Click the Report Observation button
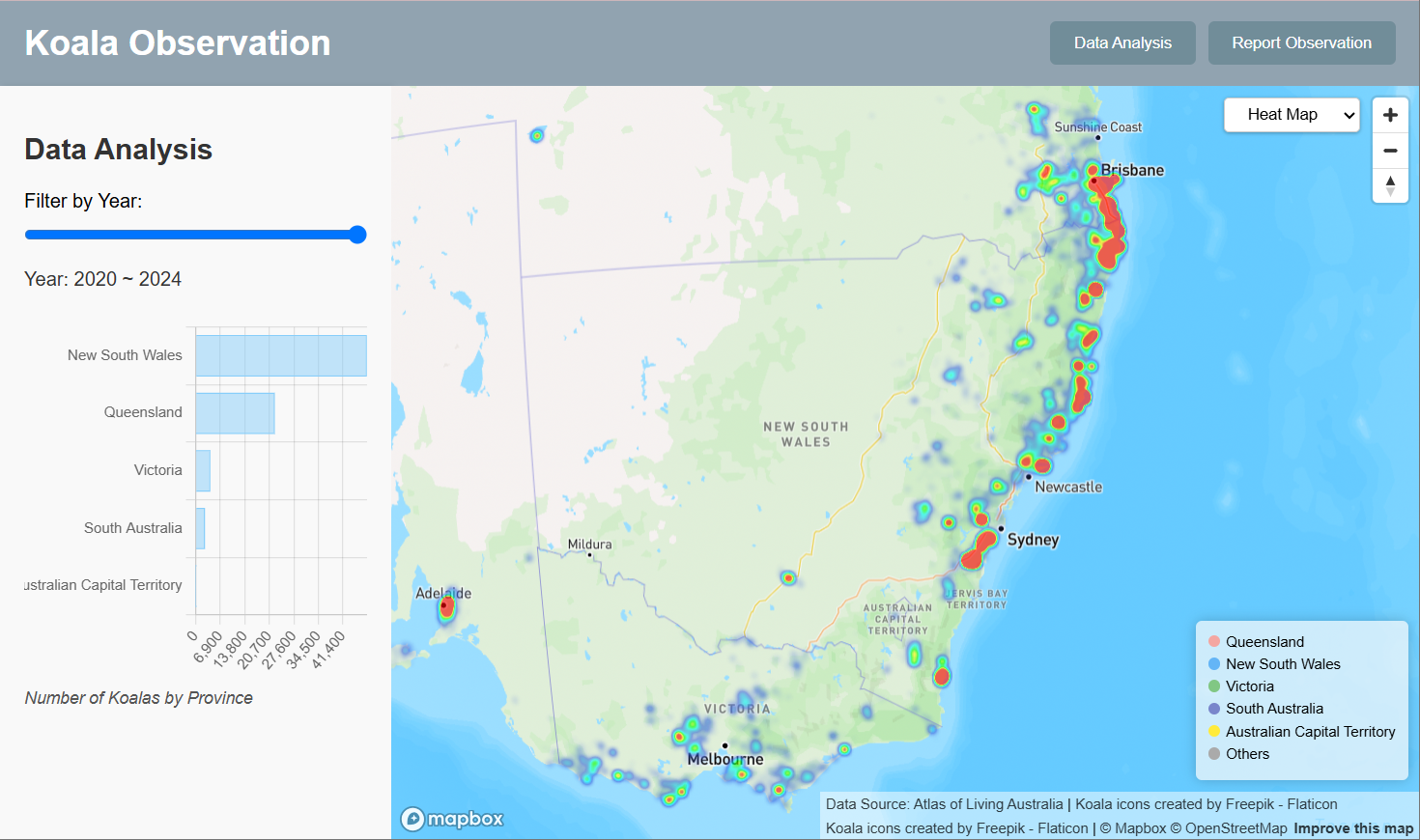The width and height of the screenshot is (1420, 840). [1301, 42]
